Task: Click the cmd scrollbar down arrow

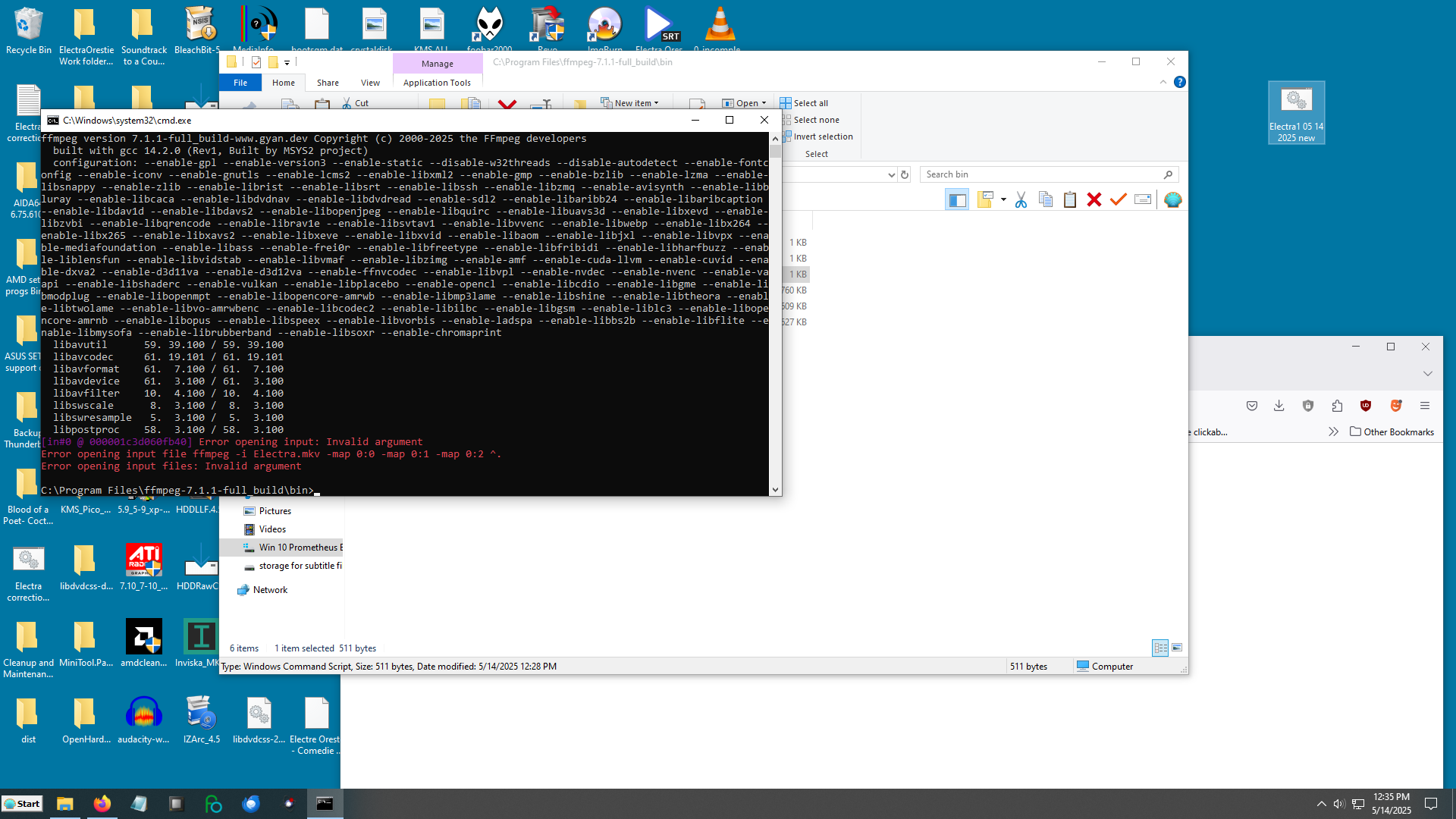Action: click(x=775, y=490)
